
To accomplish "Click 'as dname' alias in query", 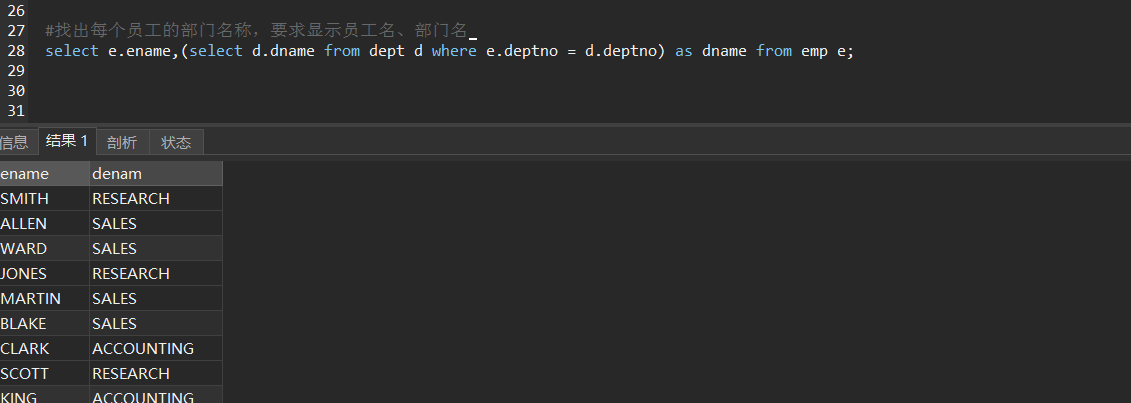I will point(710,51).
